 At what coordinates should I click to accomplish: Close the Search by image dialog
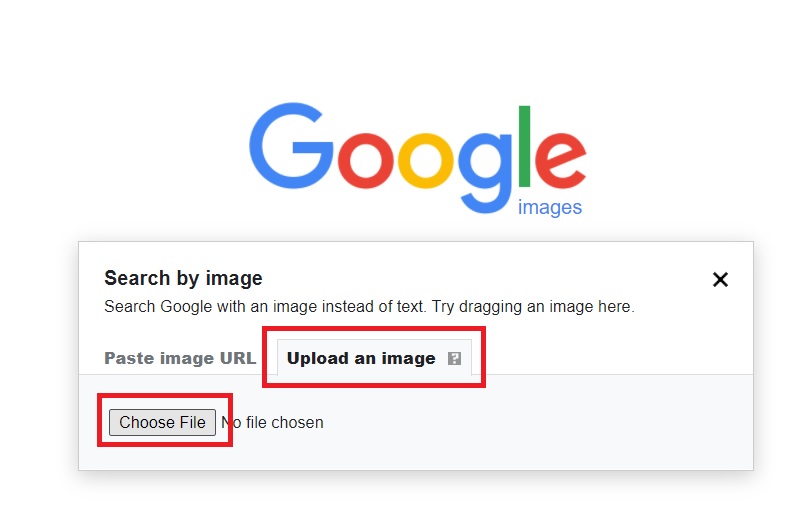[x=720, y=280]
